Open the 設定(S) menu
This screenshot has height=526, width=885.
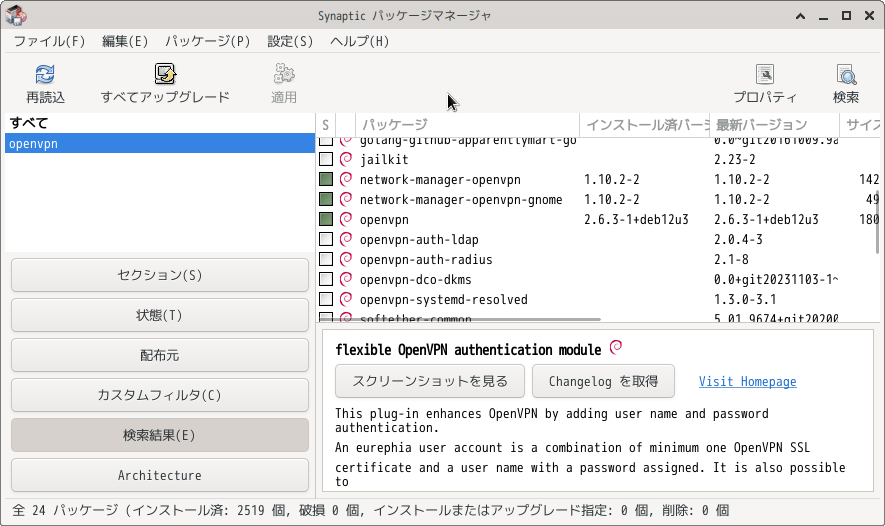point(290,41)
